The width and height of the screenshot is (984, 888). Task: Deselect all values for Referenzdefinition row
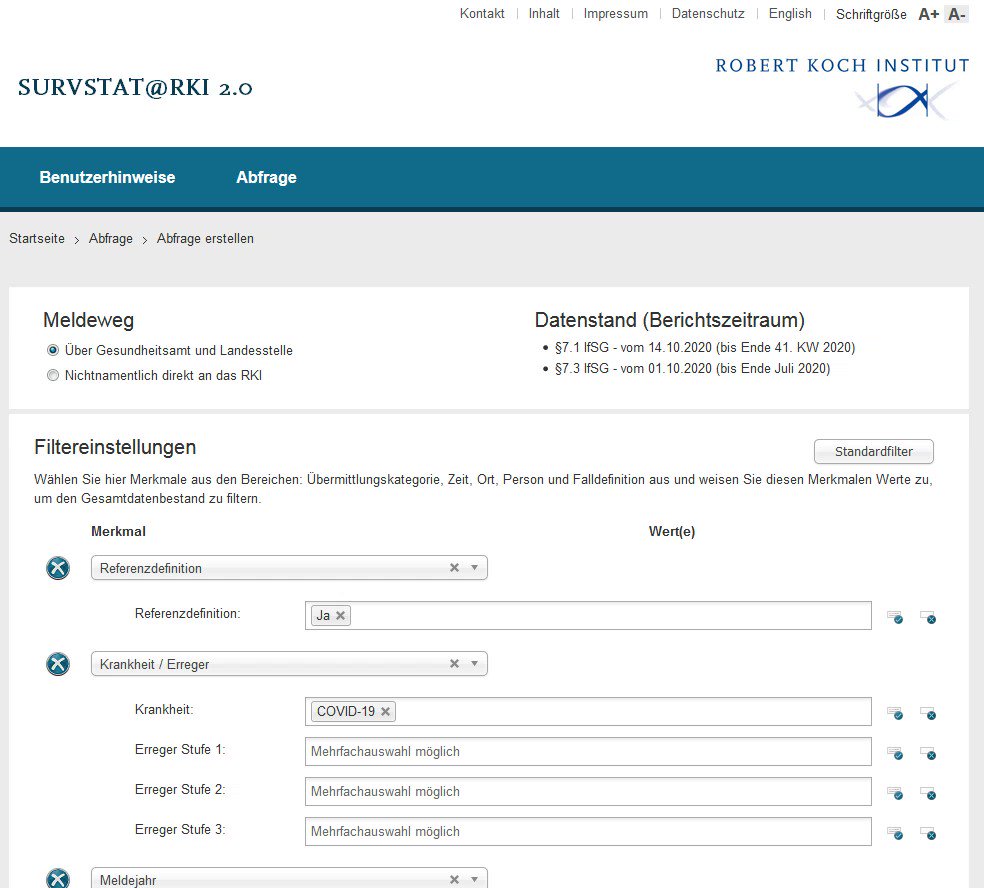coord(928,617)
